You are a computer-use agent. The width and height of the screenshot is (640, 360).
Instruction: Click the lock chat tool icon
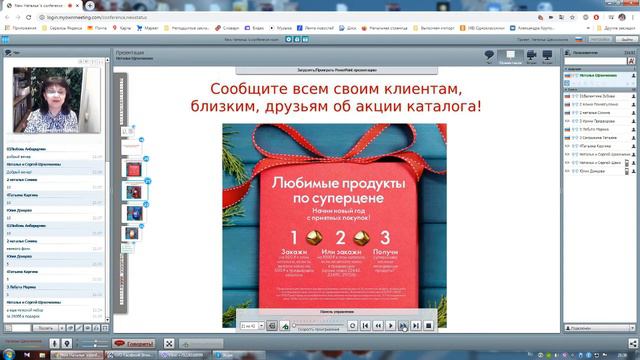tap(96, 328)
